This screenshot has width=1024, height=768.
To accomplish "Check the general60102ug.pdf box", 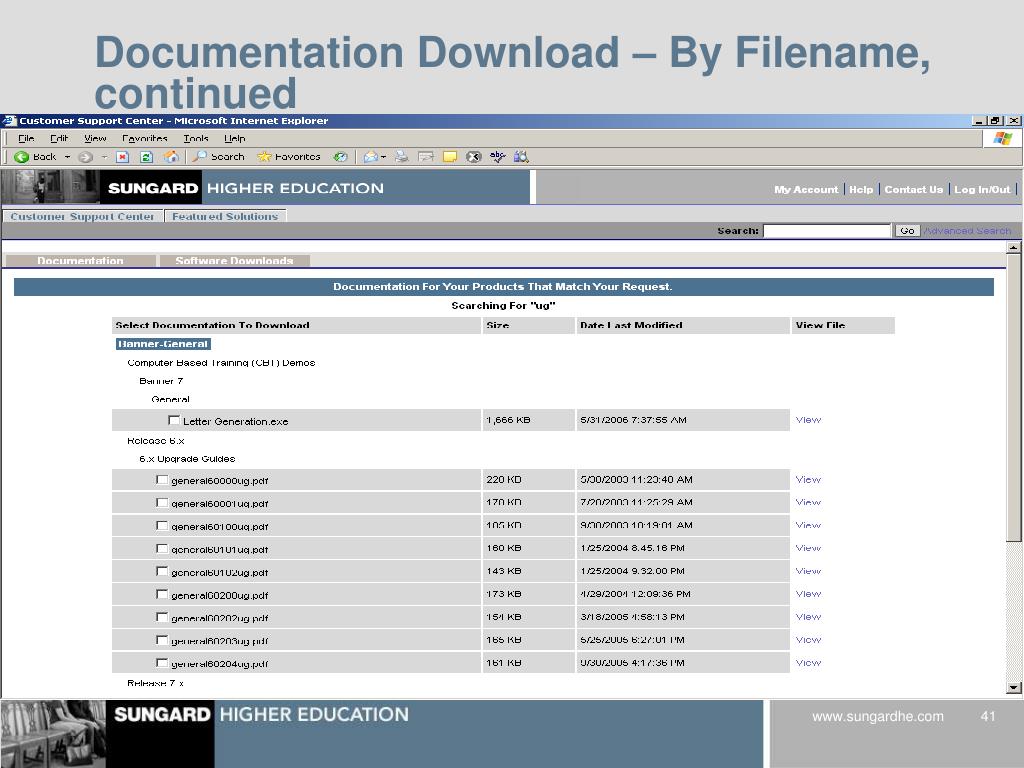I will (162, 571).
